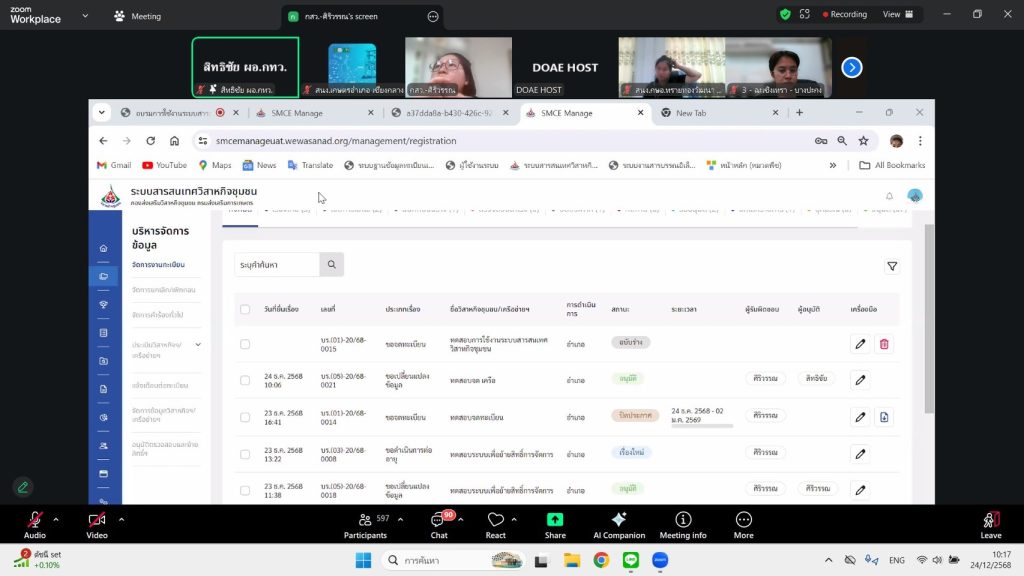The image size is (1024, 576).
Task: Open the View dropdown in Zoom top bar
Action: point(896,15)
